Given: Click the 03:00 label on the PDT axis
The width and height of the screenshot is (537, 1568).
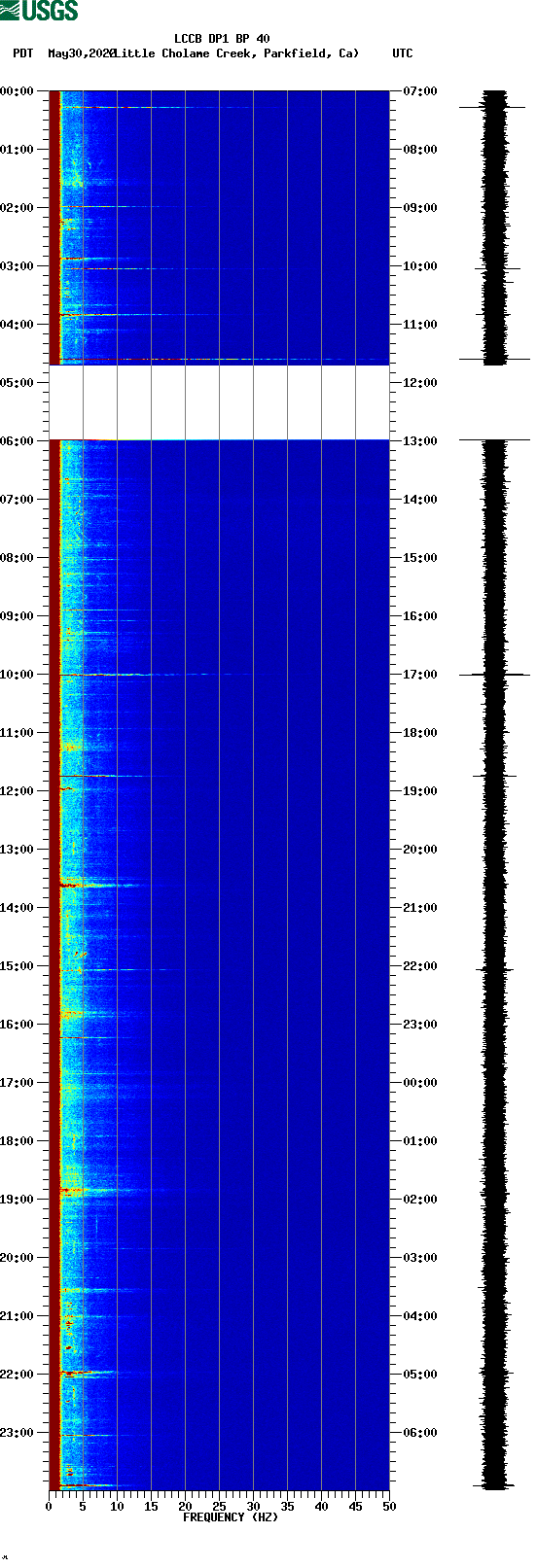Looking at the screenshot, I should 18,266.
